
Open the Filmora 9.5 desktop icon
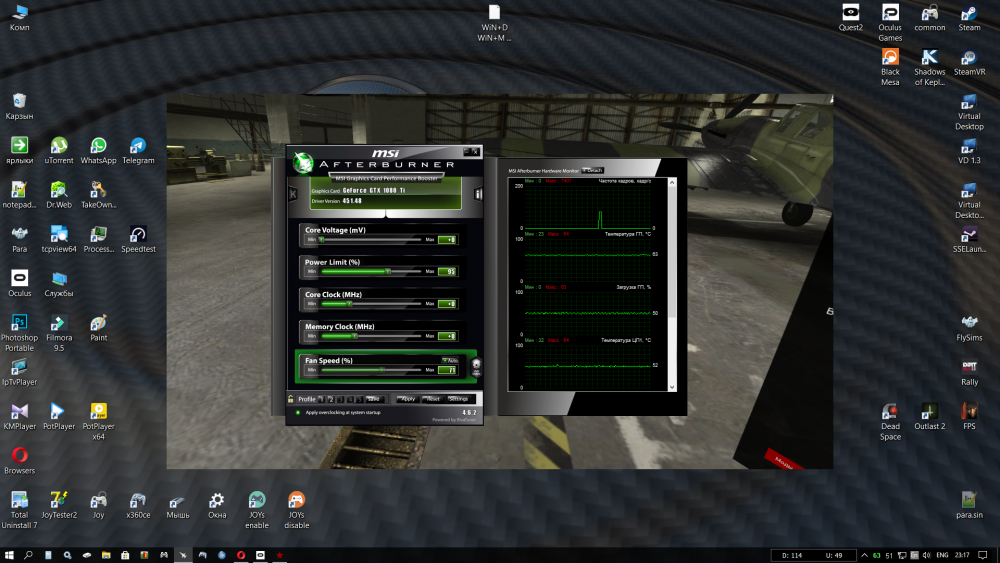point(59,333)
